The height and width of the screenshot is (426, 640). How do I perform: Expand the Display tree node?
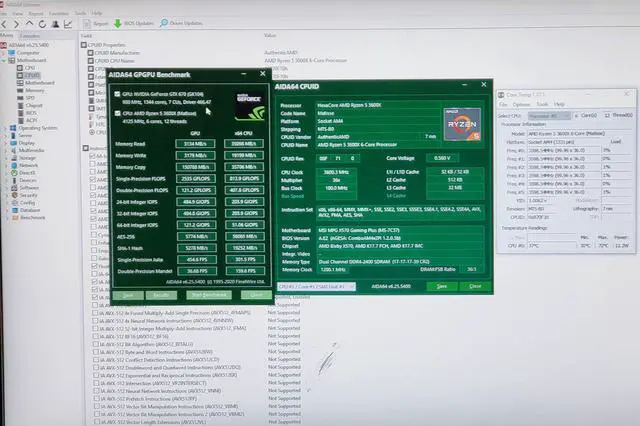click(x=5, y=143)
